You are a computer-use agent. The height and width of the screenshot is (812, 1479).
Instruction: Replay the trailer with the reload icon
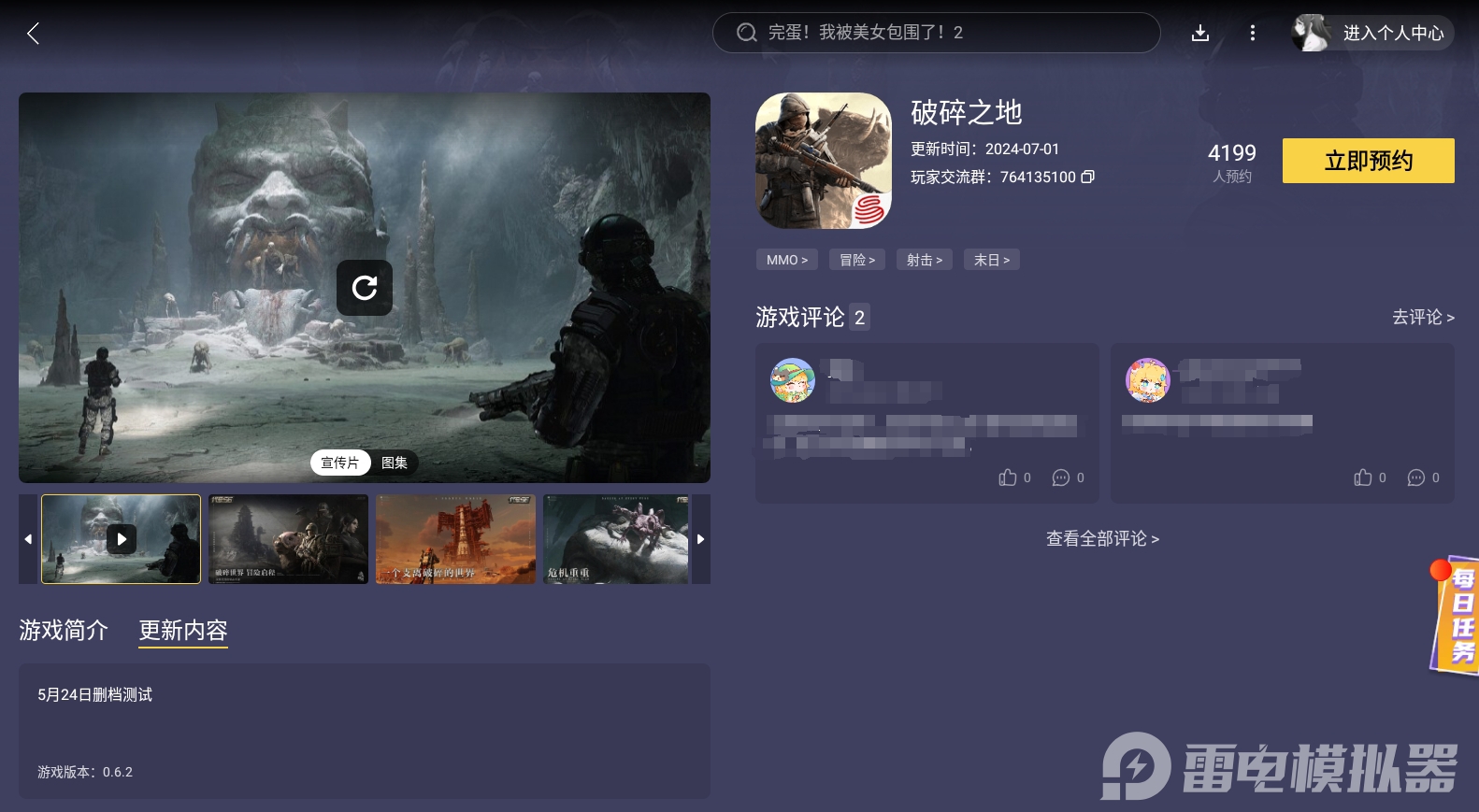pyautogui.click(x=365, y=288)
